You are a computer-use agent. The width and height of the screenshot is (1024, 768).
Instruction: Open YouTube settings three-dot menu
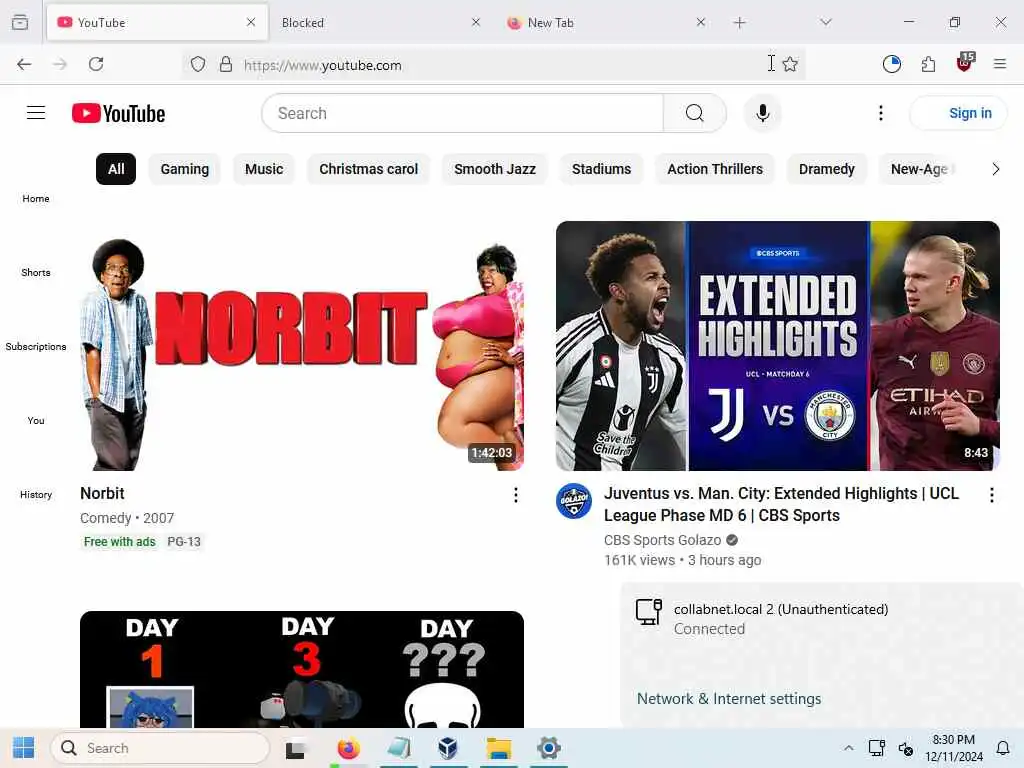tap(880, 113)
